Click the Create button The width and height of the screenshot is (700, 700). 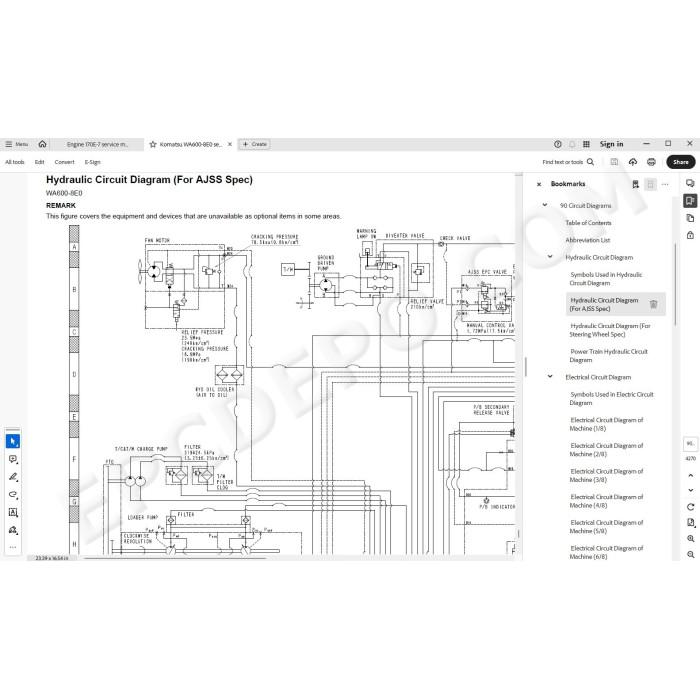254,144
